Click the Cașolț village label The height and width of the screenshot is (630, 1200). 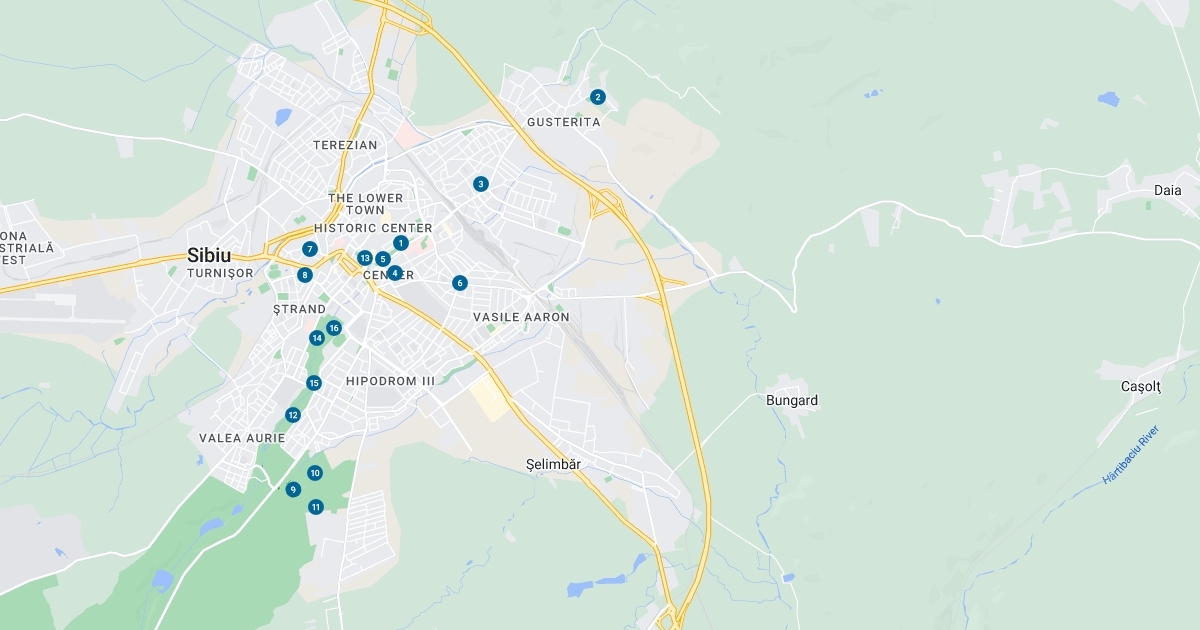[x=1141, y=386]
